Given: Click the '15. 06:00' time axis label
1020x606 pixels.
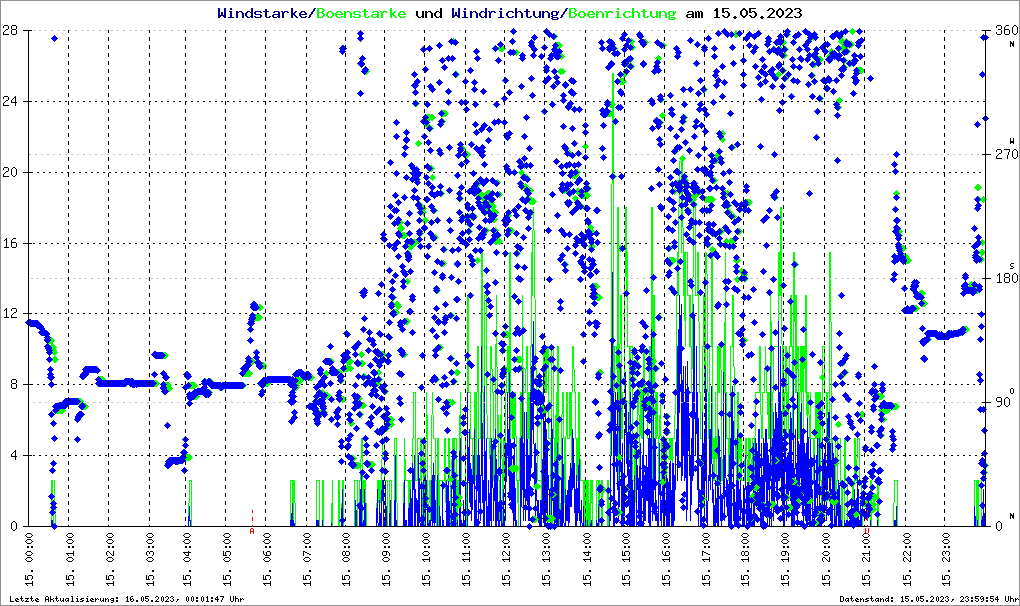Looking at the screenshot, I should point(267,559).
